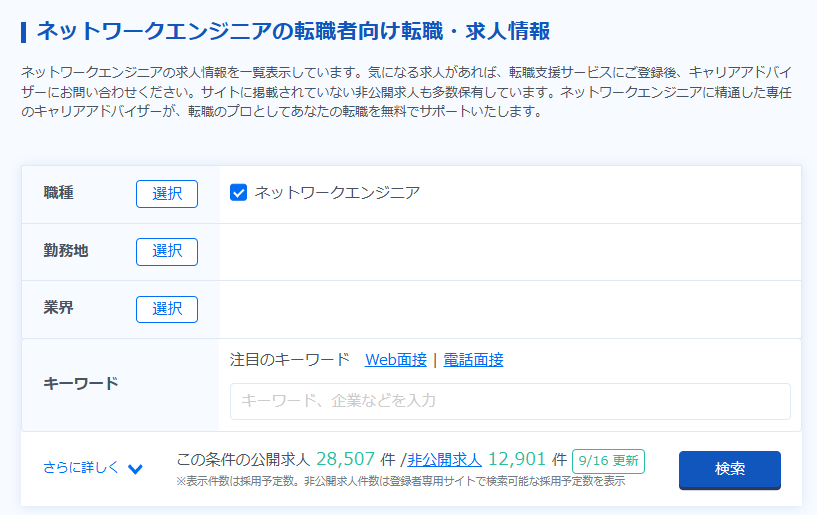Open the 職種 選択 button
This screenshot has width=817, height=515.
point(167,194)
